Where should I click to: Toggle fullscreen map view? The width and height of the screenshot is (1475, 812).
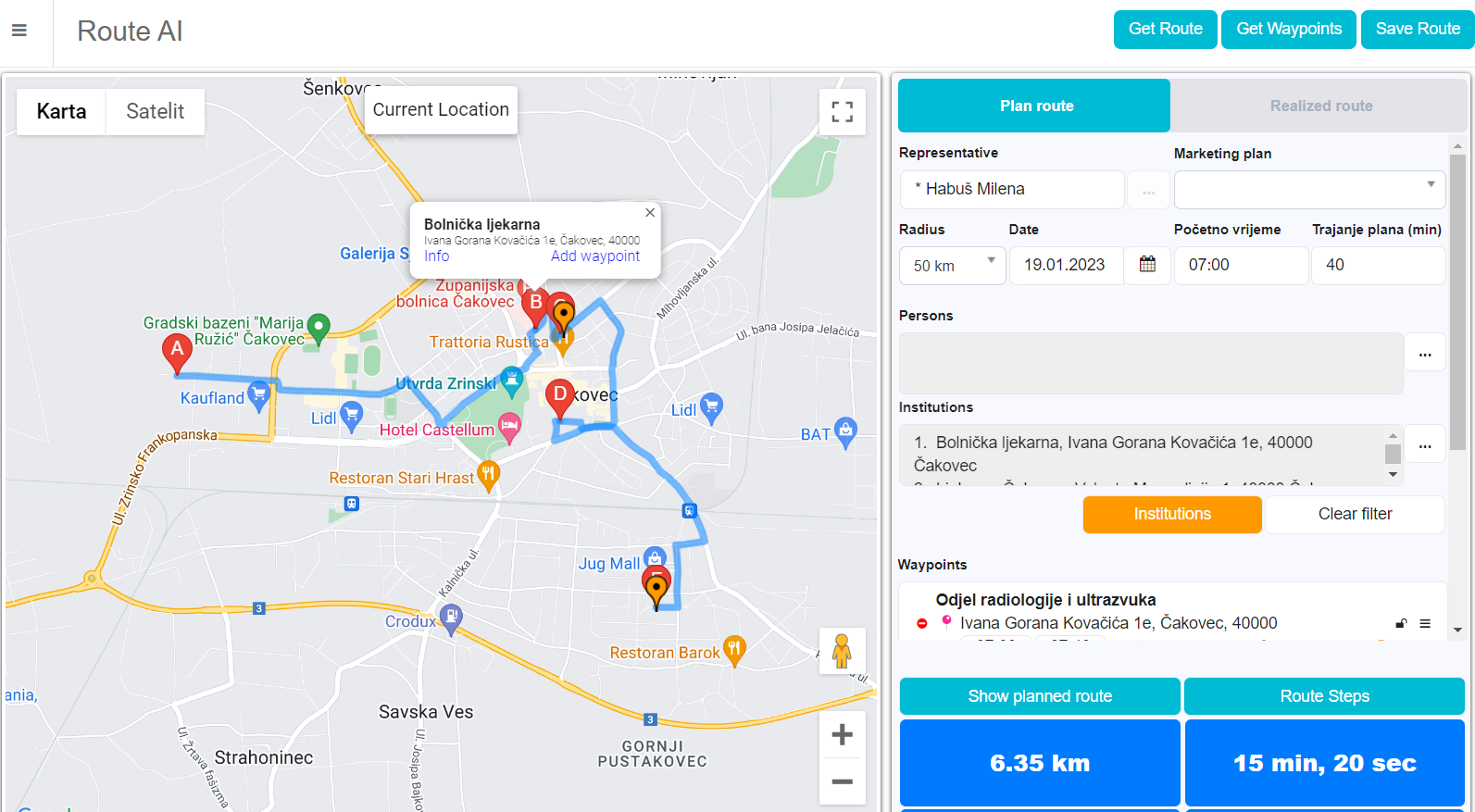point(842,112)
